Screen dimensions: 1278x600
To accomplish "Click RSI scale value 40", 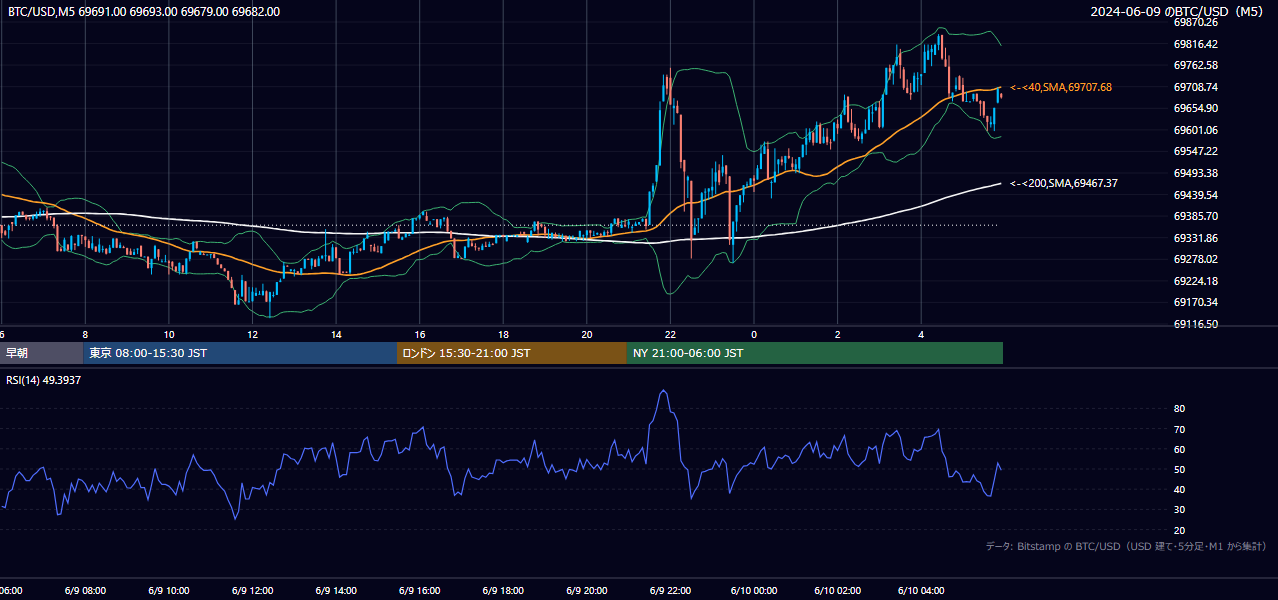I will (x=1179, y=489).
